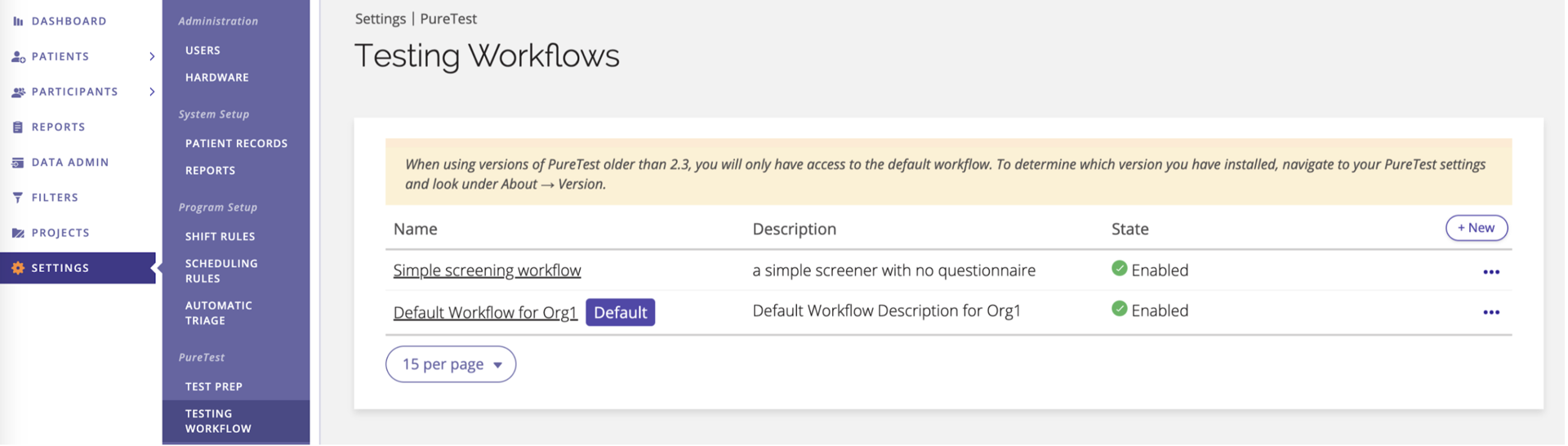Click the Projects icon
Screen dimensions: 1568x446
[x=18, y=233]
